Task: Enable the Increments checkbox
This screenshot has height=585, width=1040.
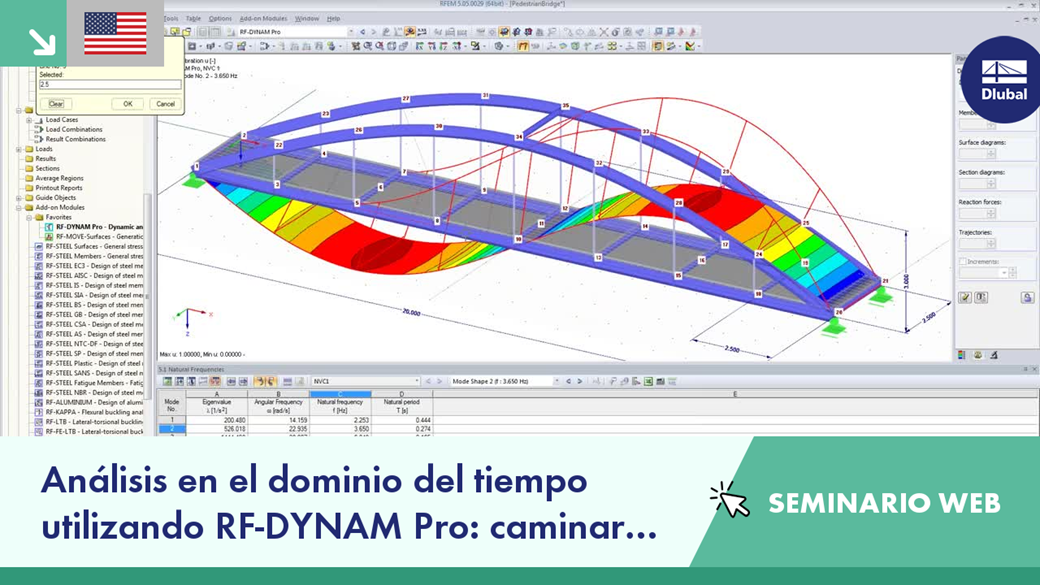Action: click(962, 262)
